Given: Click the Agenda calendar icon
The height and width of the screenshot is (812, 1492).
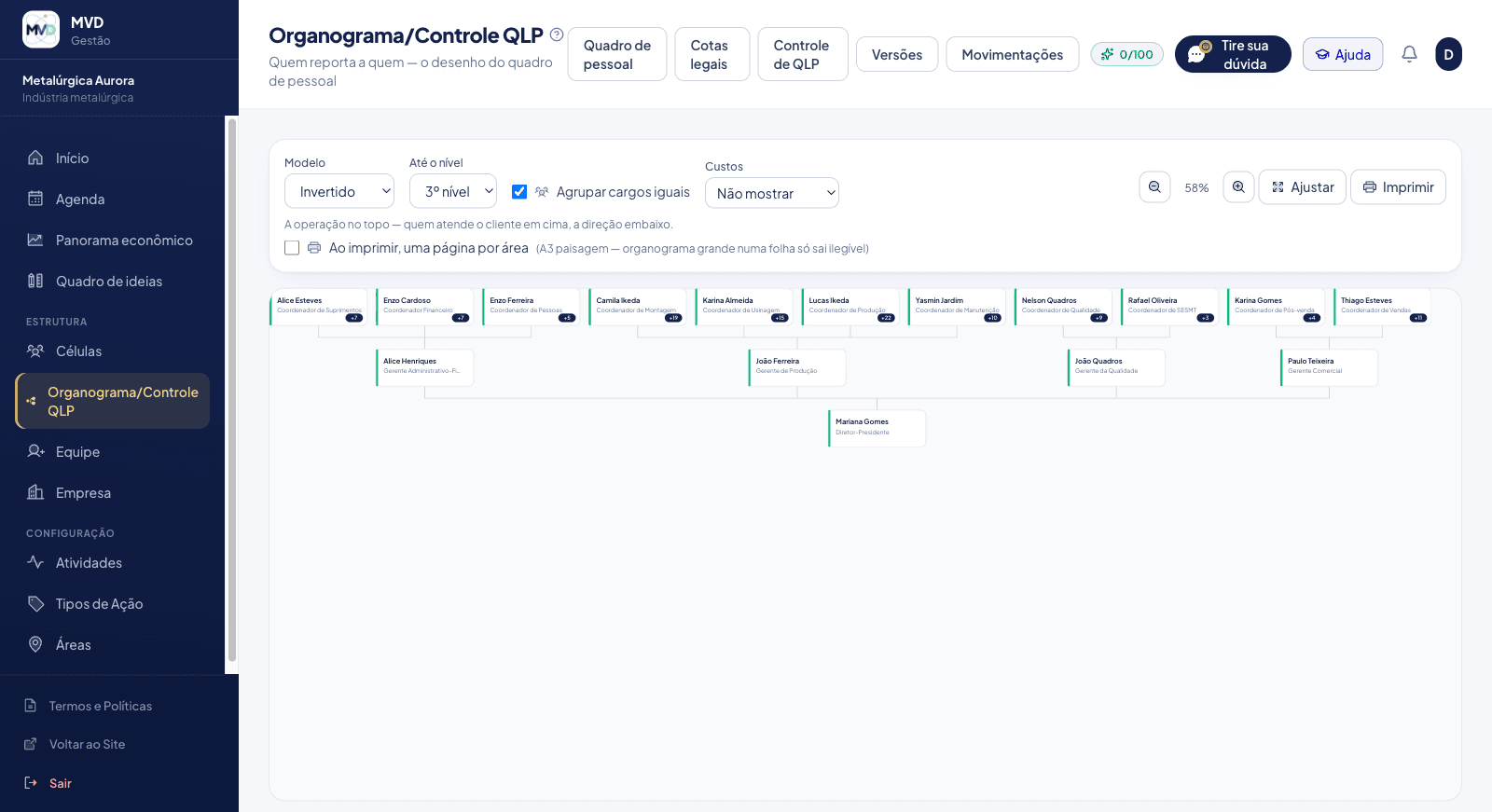Looking at the screenshot, I should coord(35,199).
